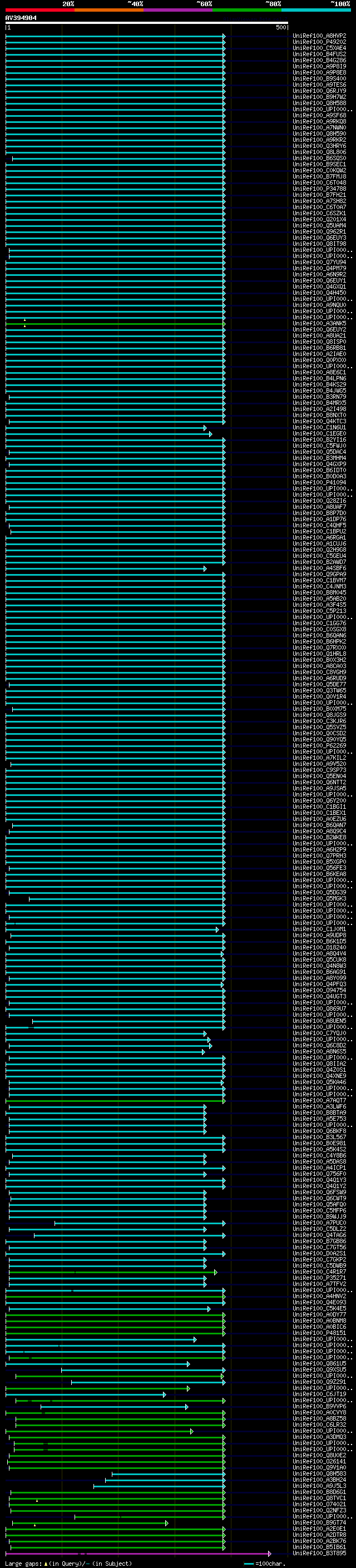Image resolution: width=356 pixels, height=1568 pixels.
Task: Select label UniRef100_B9S400
Action: 319,78
